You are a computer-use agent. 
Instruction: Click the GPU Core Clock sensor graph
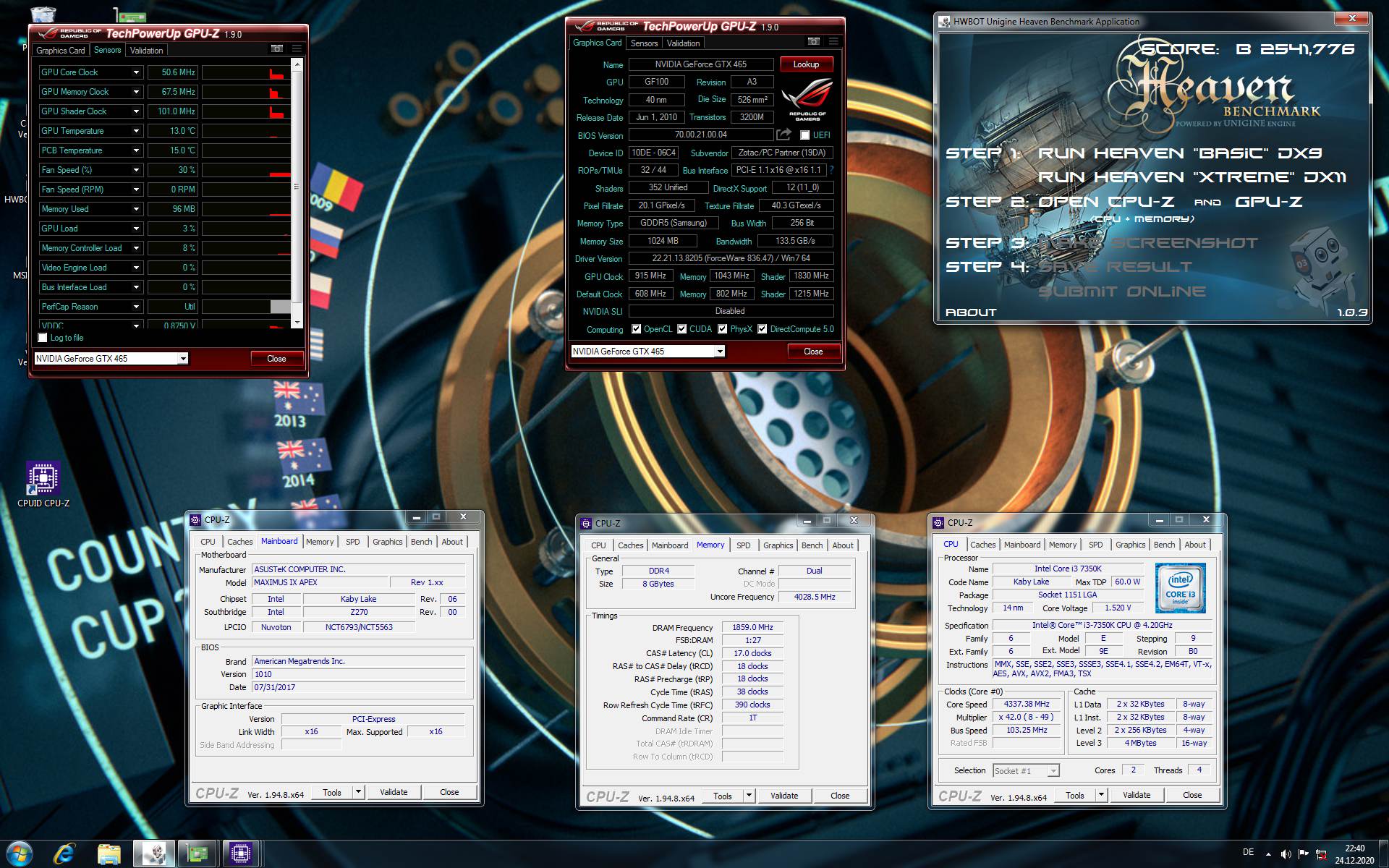point(246,72)
